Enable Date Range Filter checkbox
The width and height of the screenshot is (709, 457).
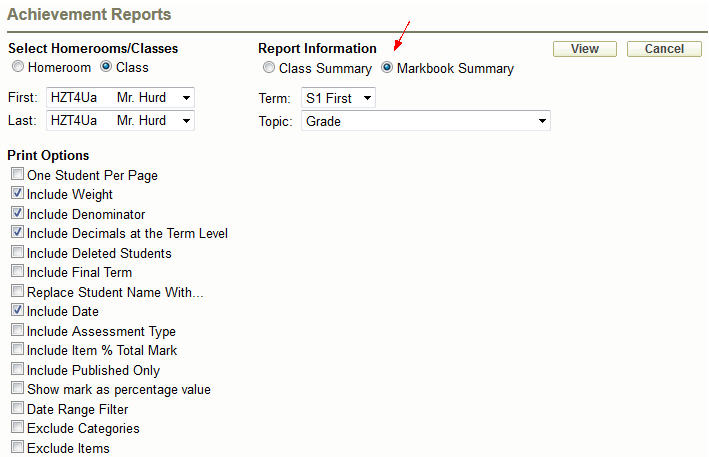point(18,409)
